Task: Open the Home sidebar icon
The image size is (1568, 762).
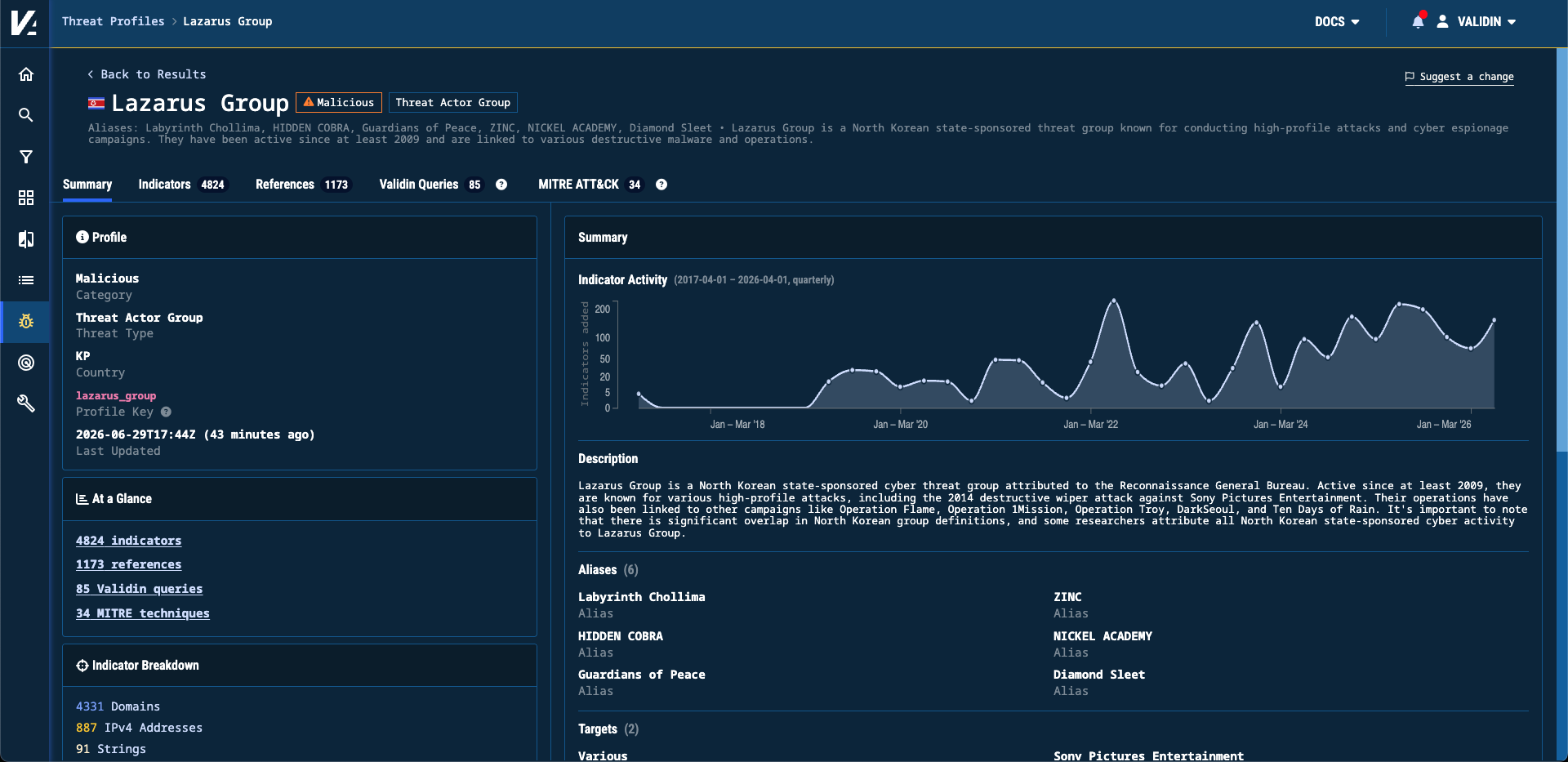Action: [26, 74]
